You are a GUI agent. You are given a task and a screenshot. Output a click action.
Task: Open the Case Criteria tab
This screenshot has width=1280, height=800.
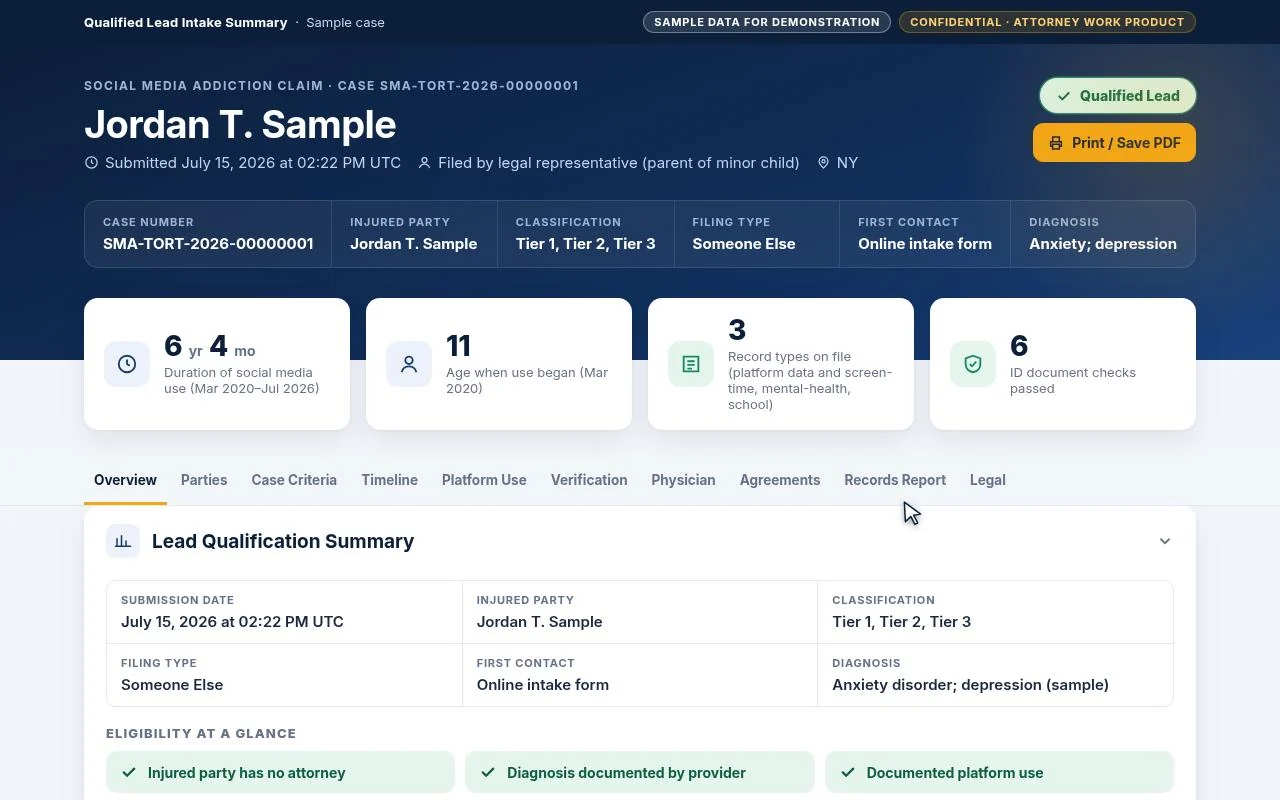tap(294, 480)
